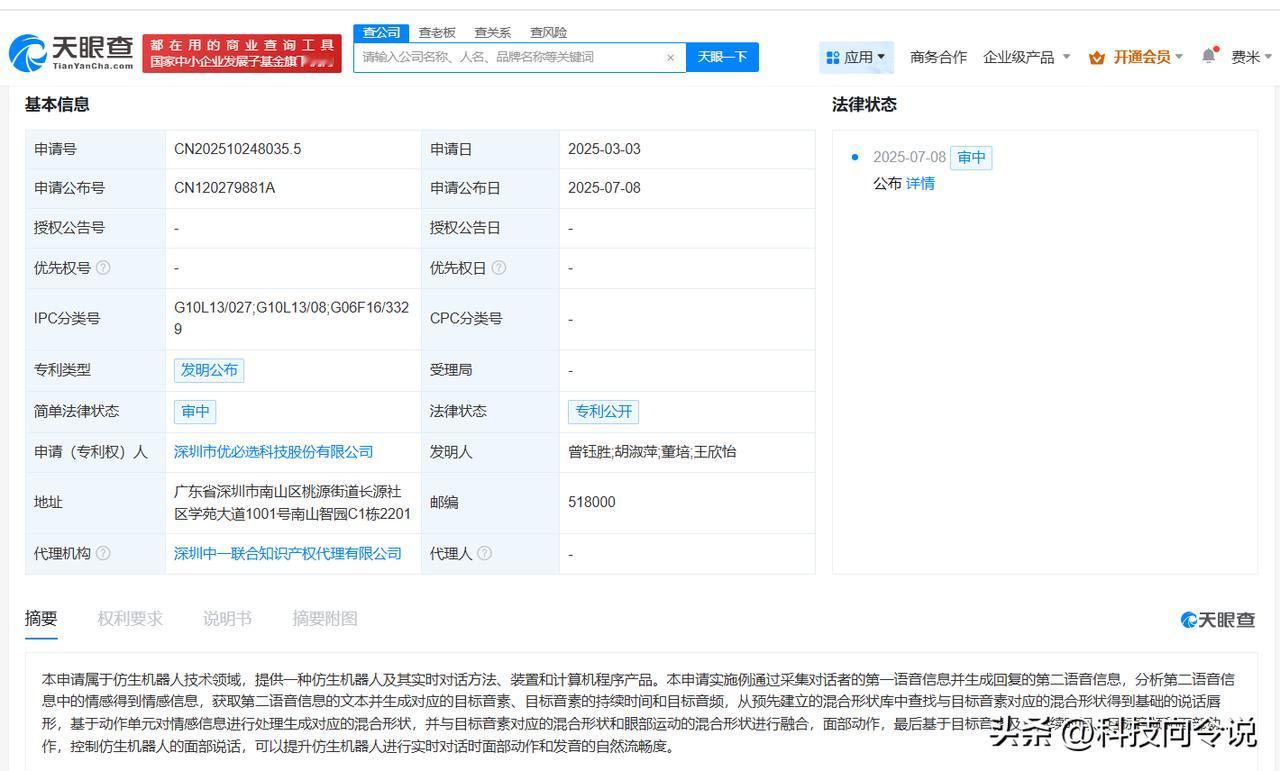Viewport: 1280px width, 771px height.
Task: Expand the 企业级产品 dropdown
Action: pos(1027,57)
